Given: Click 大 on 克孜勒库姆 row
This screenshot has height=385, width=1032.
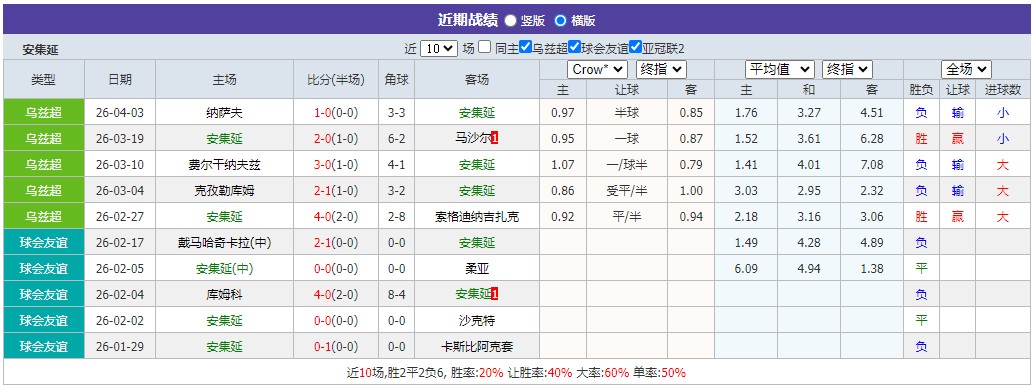Looking at the screenshot, I should click(1002, 191).
